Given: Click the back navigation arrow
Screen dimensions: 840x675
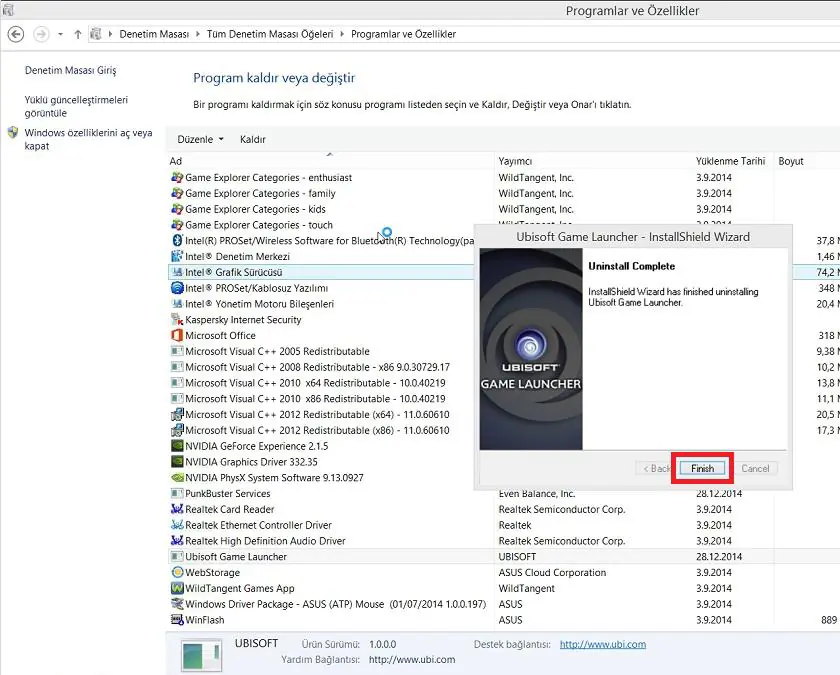Looking at the screenshot, I should coord(16,34).
